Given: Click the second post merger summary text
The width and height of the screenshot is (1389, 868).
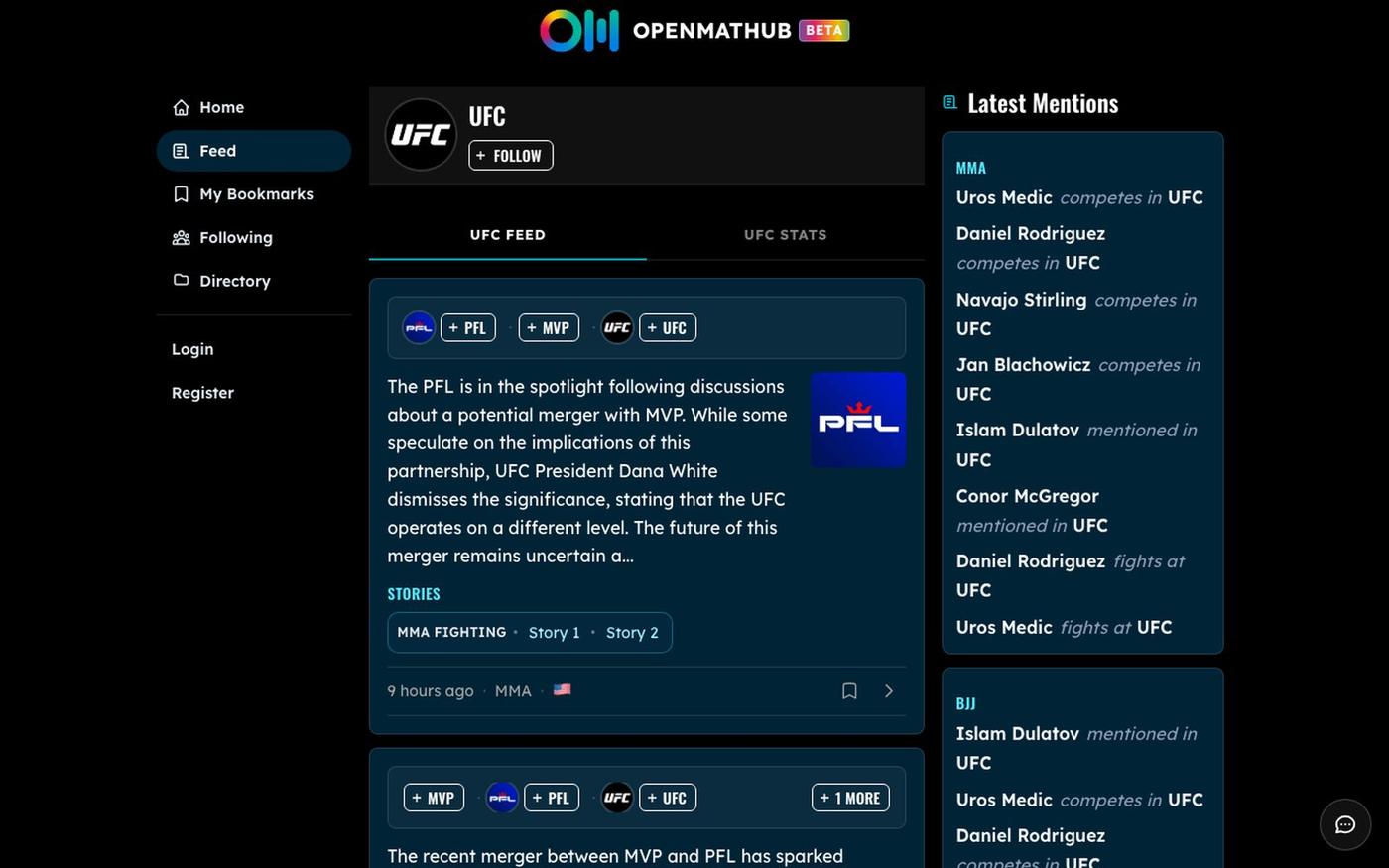Looking at the screenshot, I should click(x=615, y=856).
